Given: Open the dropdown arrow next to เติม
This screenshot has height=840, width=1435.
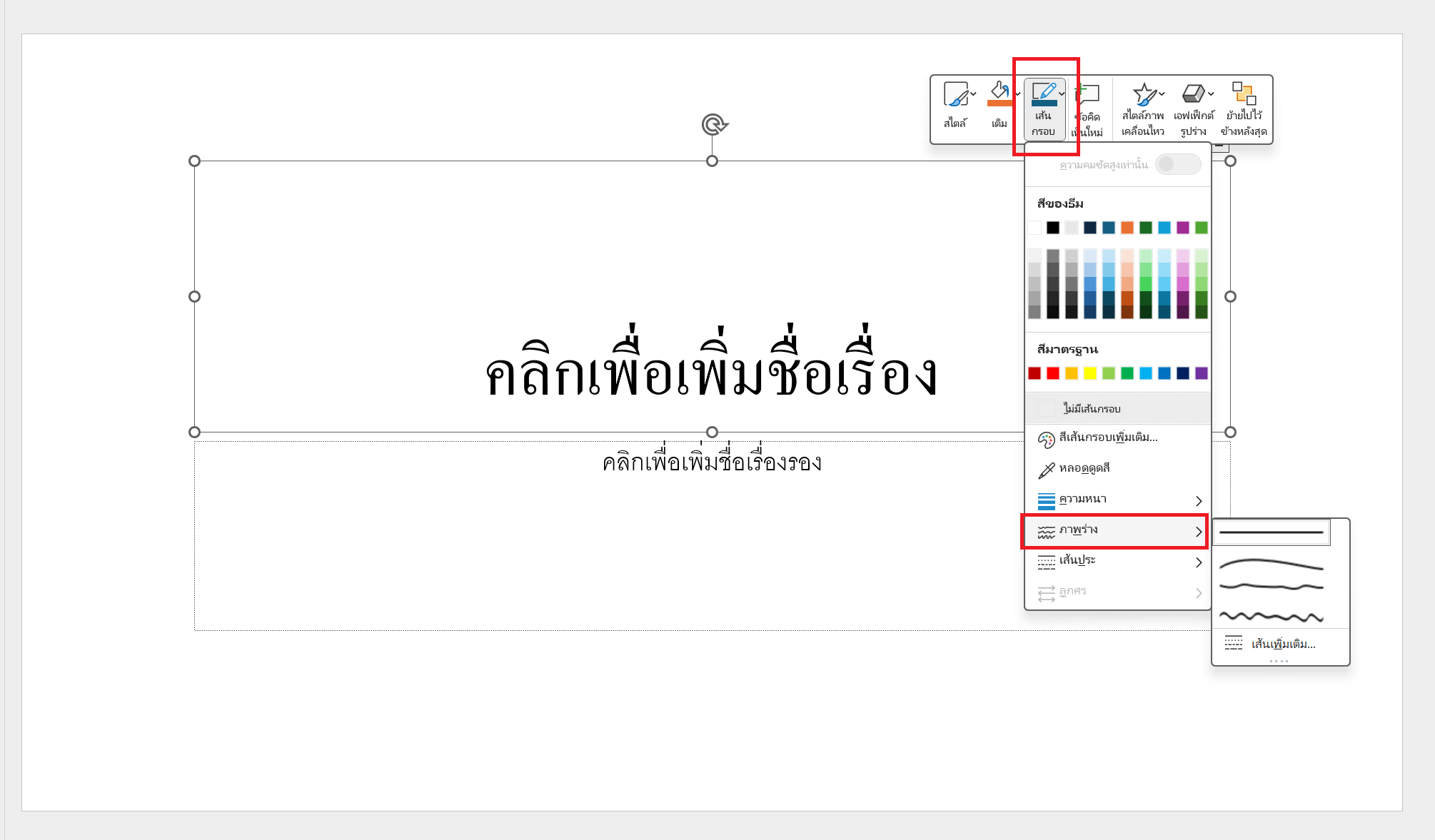Looking at the screenshot, I should 1017,93.
